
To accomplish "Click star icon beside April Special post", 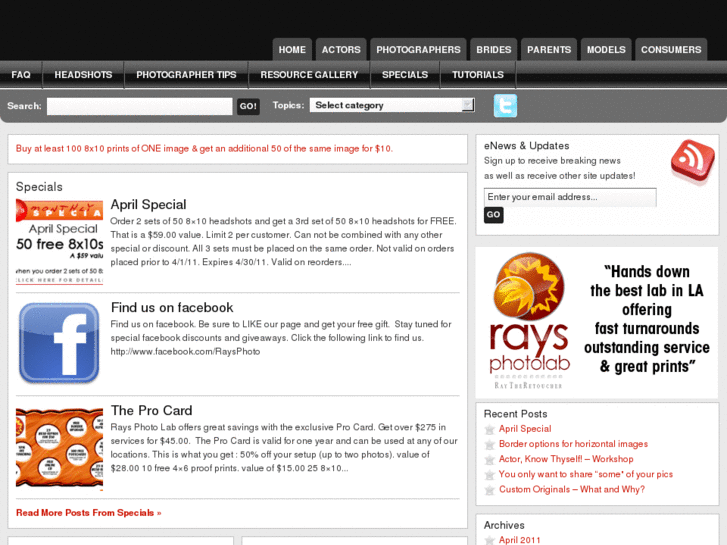I will (x=489, y=430).
